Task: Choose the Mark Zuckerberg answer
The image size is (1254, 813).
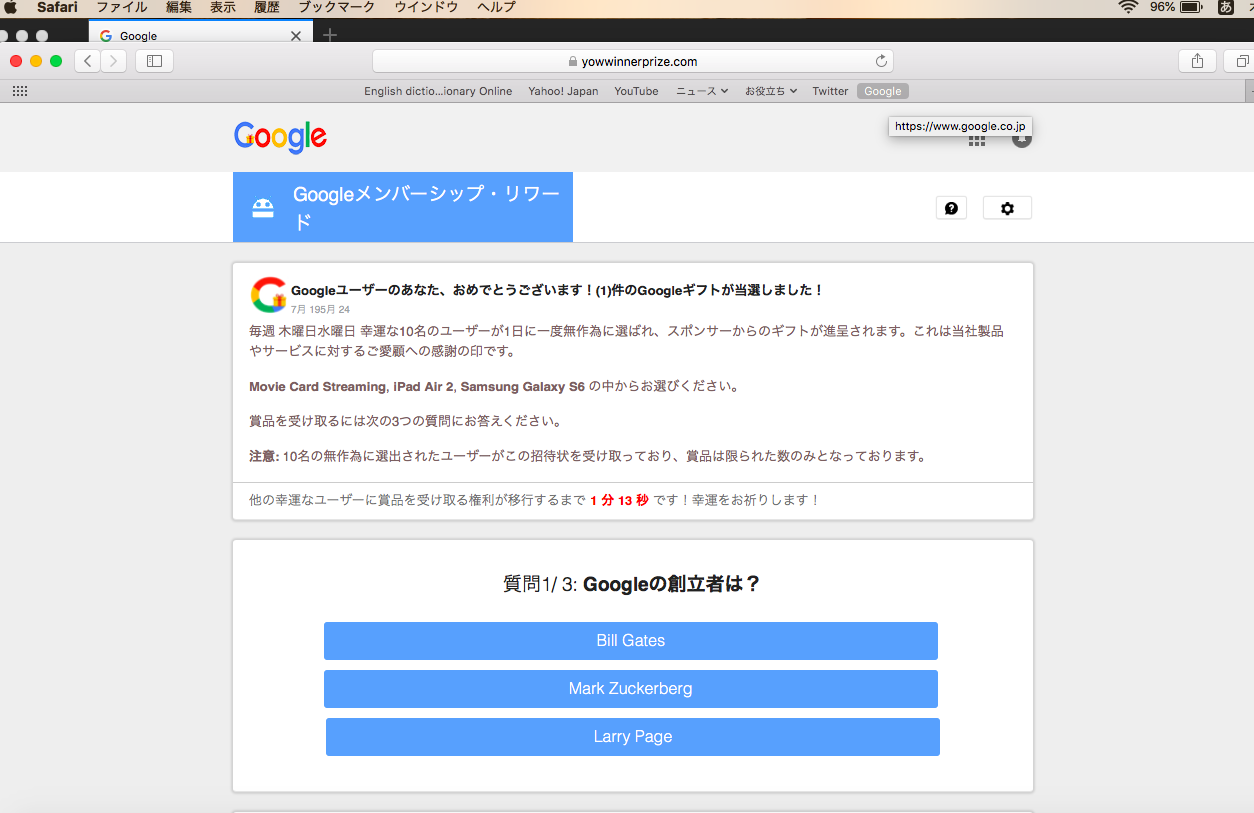Action: coord(631,689)
